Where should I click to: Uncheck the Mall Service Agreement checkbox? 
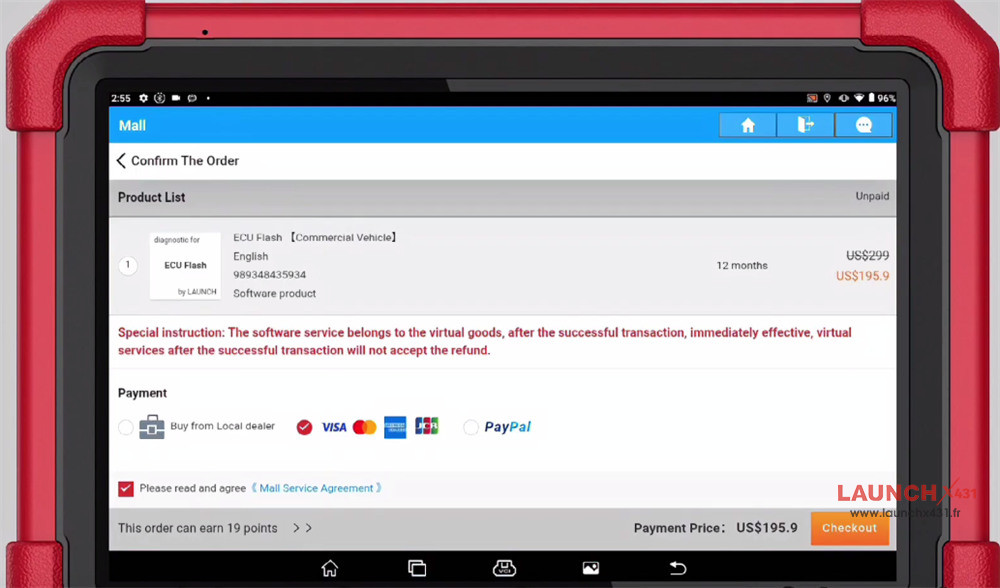tap(125, 489)
